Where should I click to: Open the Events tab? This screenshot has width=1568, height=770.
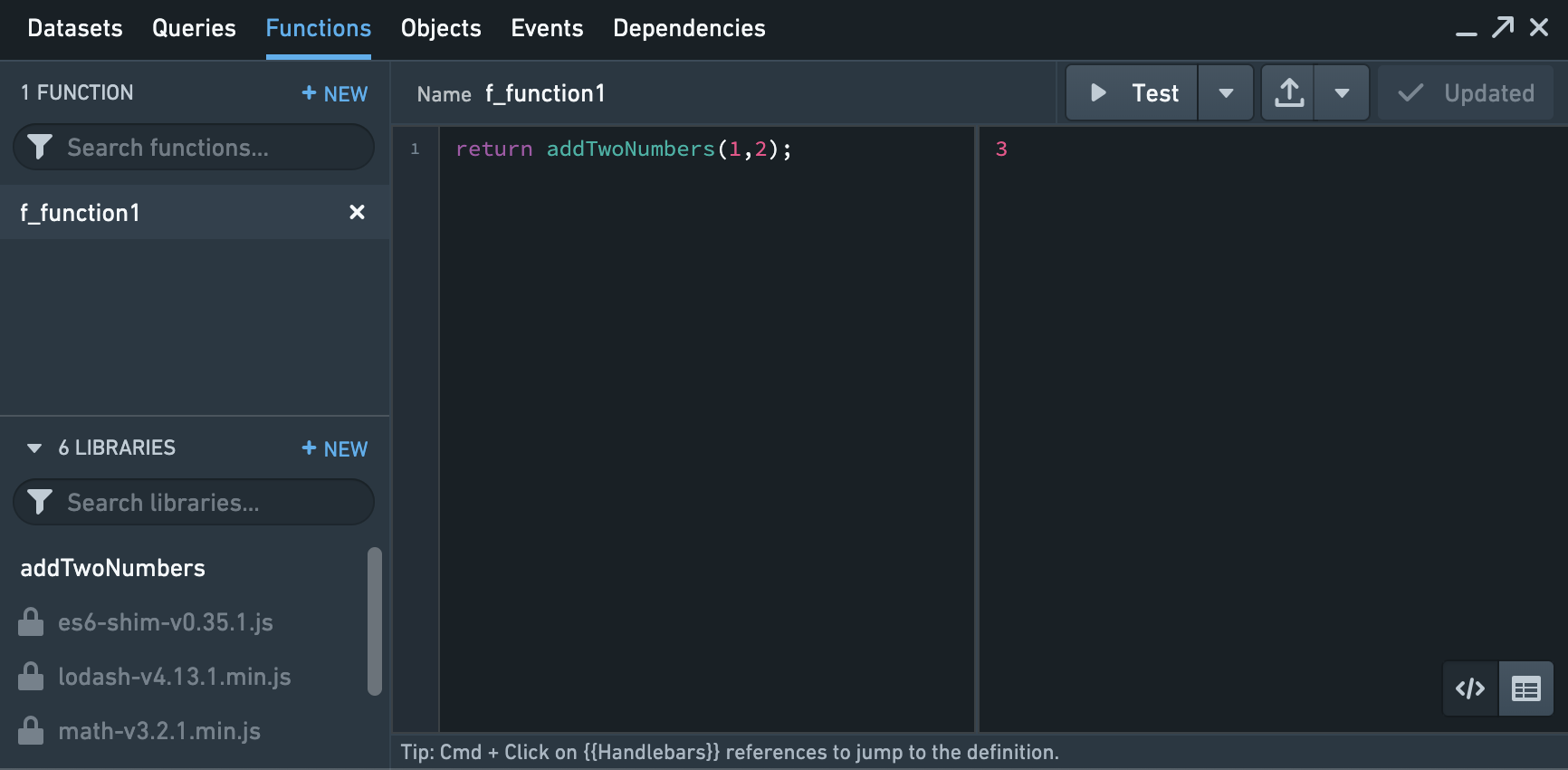[x=547, y=28]
